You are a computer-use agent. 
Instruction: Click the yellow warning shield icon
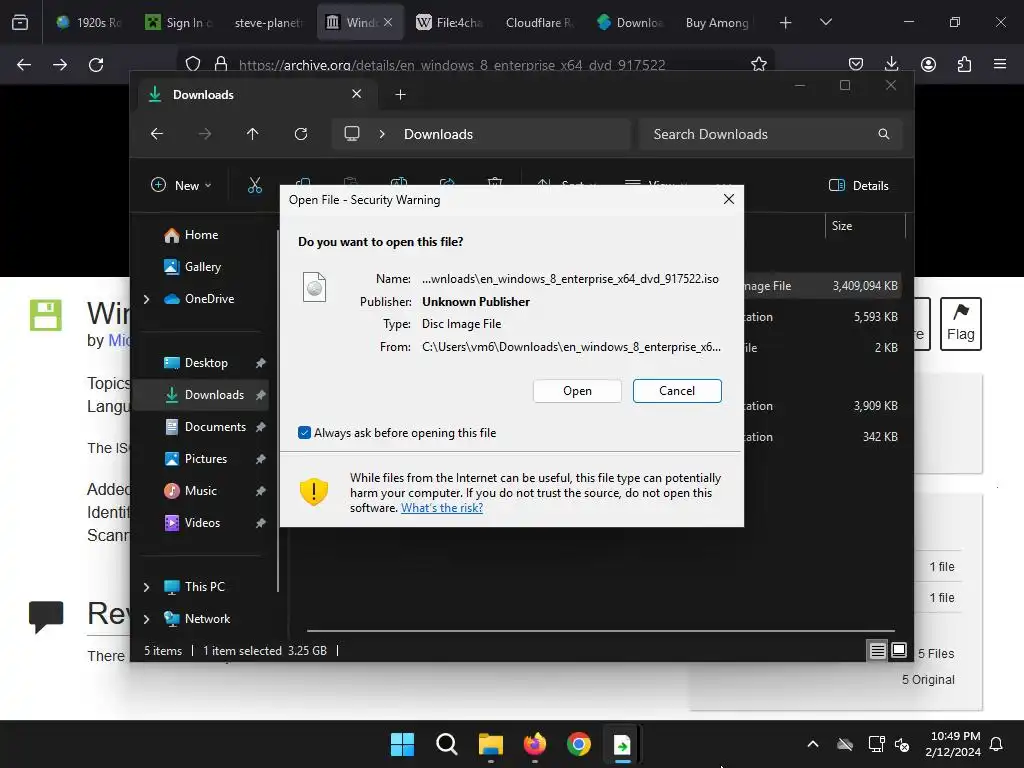pos(313,492)
